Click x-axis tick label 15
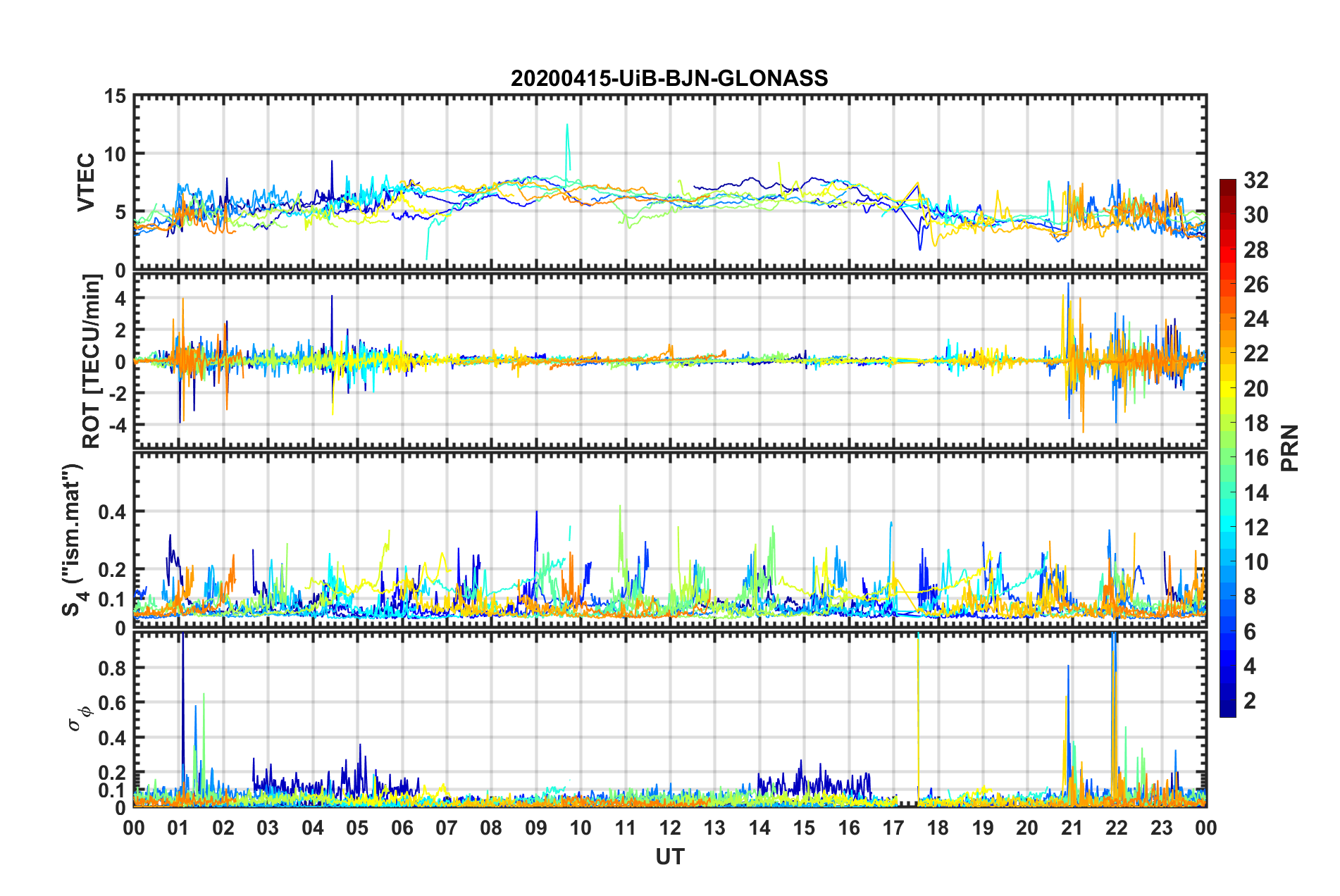 point(804,828)
